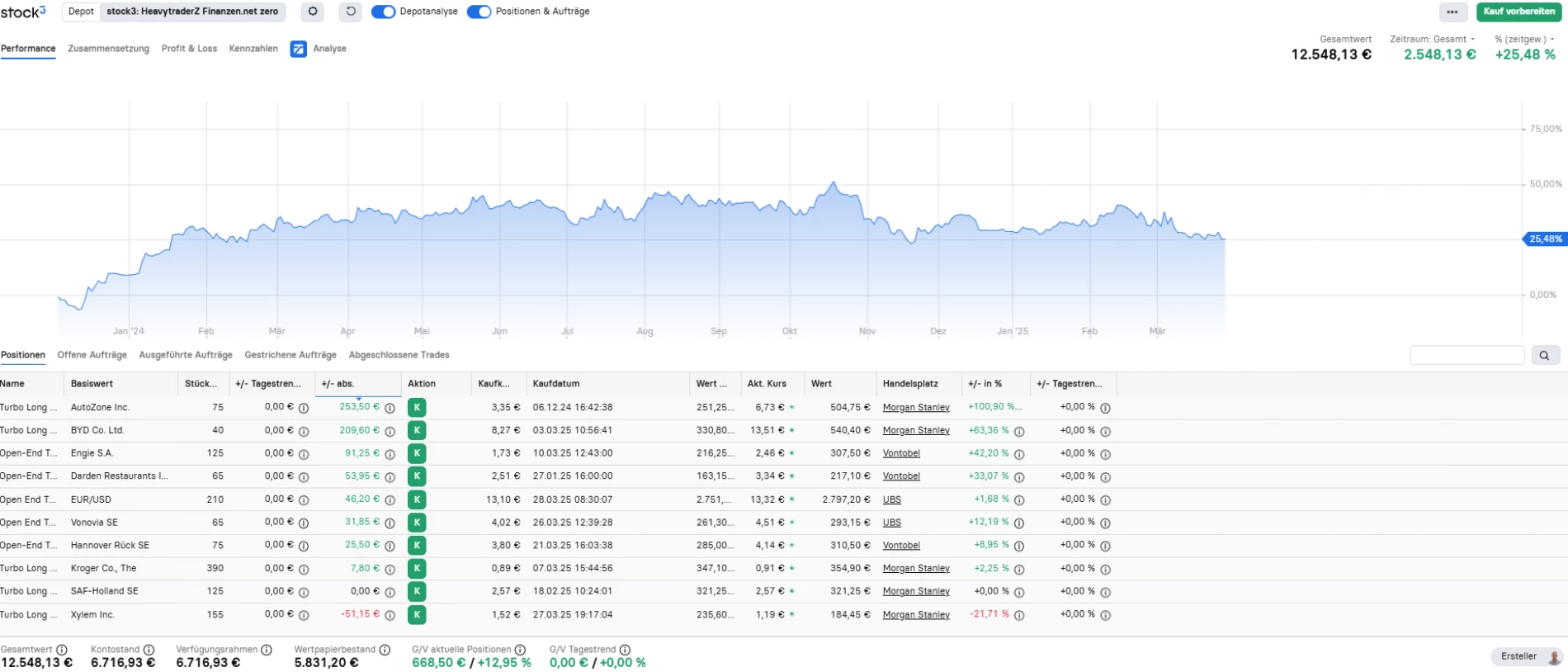The image size is (1568, 672).
Task: Open the three-dots more options menu
Action: (1452, 12)
